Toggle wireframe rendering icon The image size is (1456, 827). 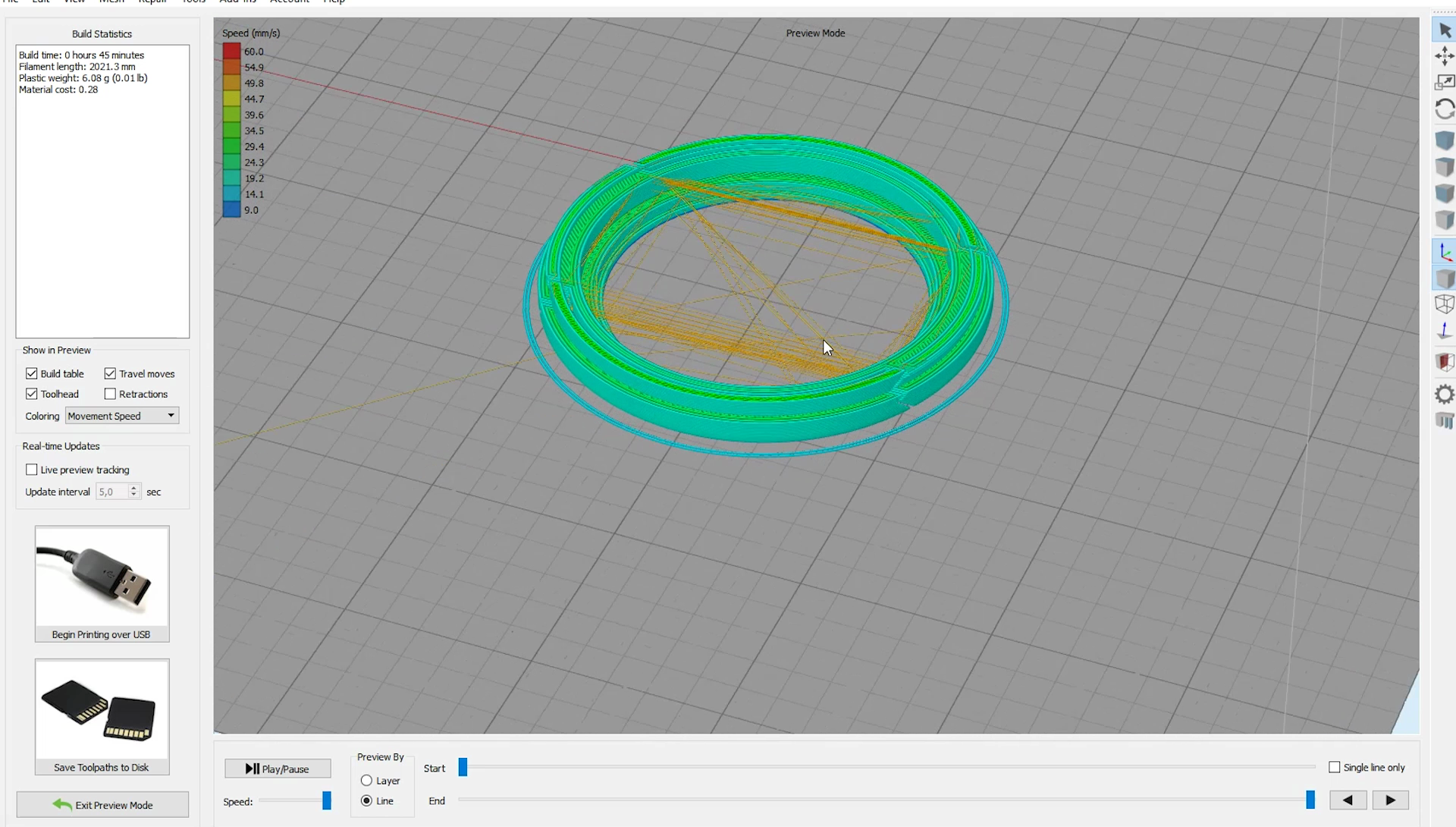click(x=1445, y=304)
